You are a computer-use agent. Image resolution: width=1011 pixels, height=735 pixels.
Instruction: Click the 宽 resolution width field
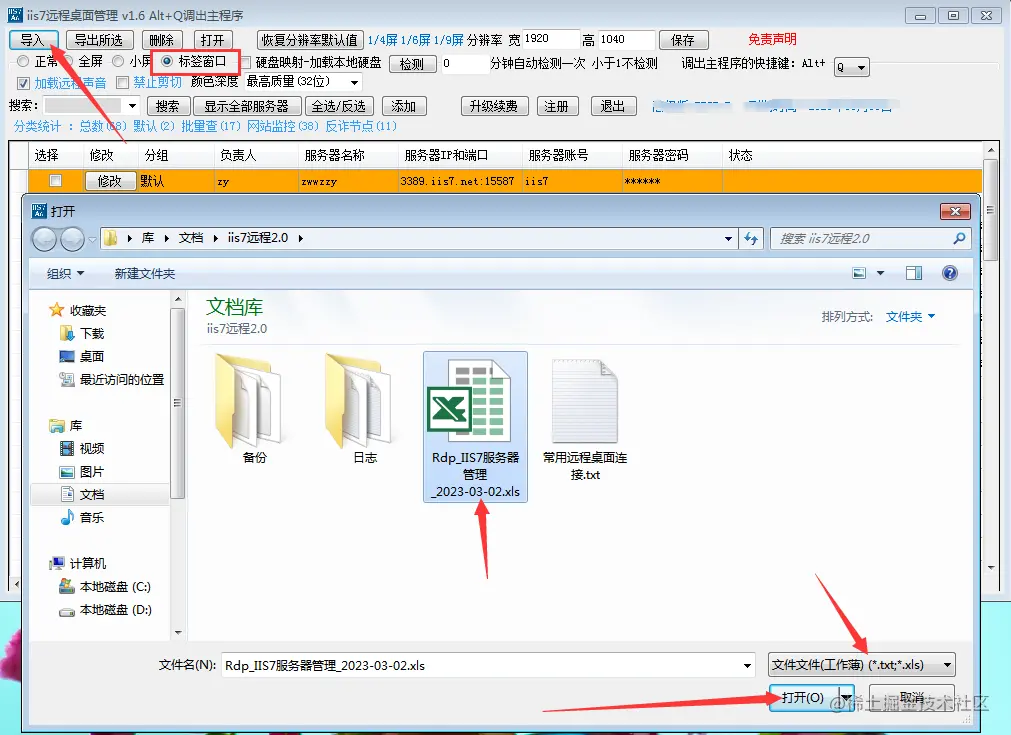click(550, 39)
